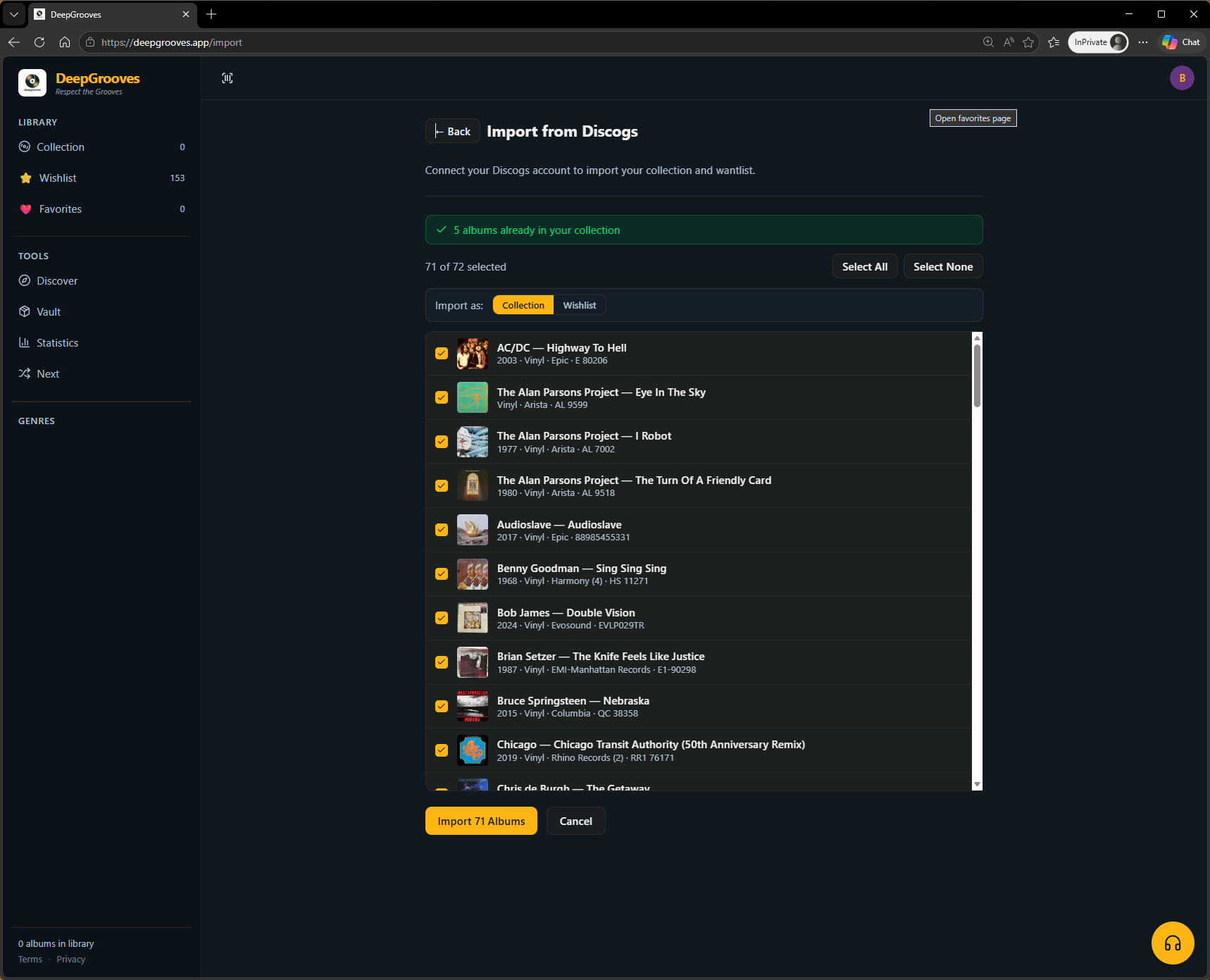Image resolution: width=1210 pixels, height=980 pixels.
Task: Open the Terms link
Action: [x=30, y=960]
